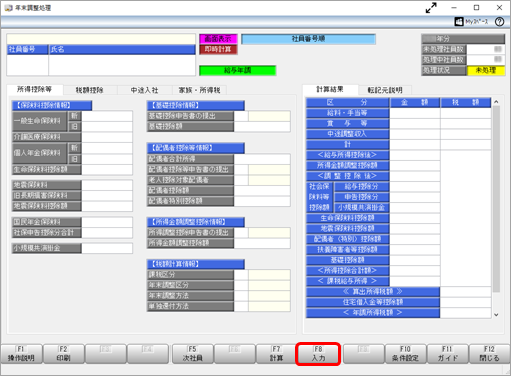The width and height of the screenshot is (511, 376).
Task: Switch to the 家族・所得税 tab
Action: pyautogui.click(x=199, y=90)
